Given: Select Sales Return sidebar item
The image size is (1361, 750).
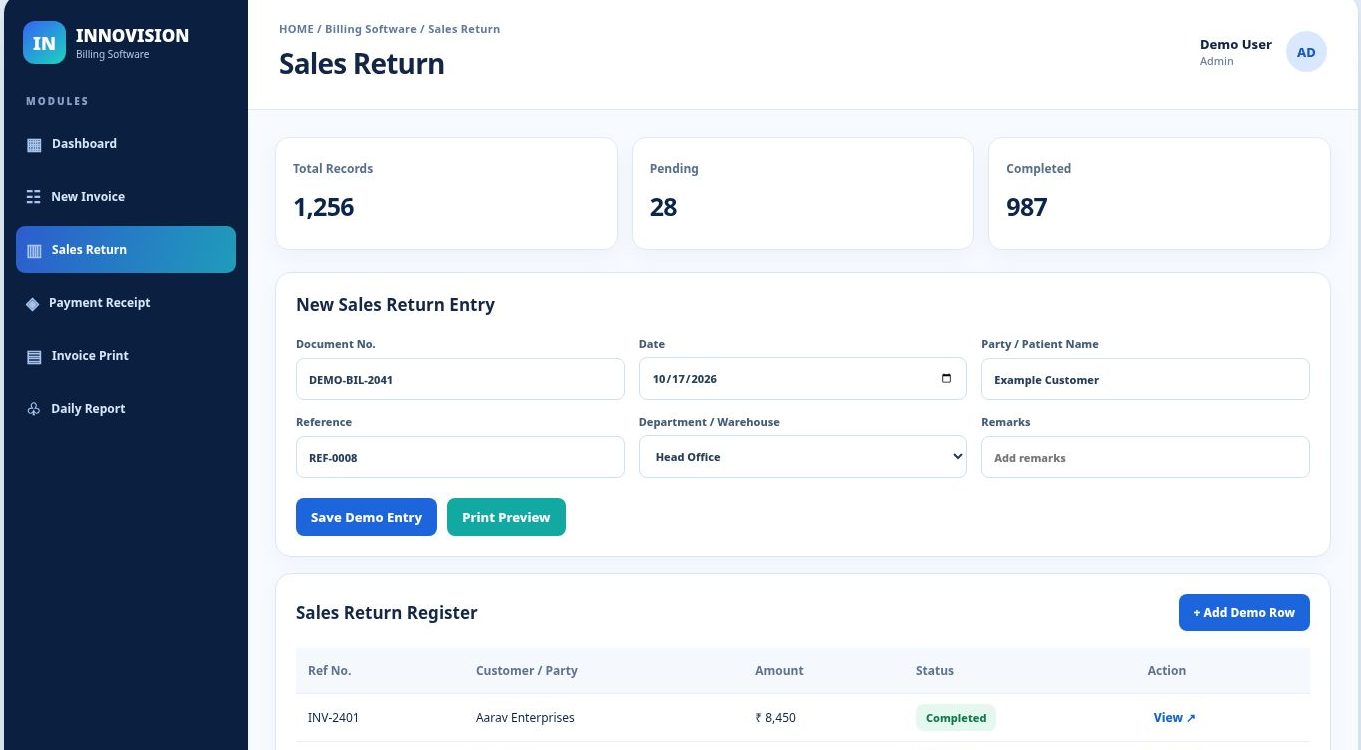Looking at the screenshot, I should point(126,250).
